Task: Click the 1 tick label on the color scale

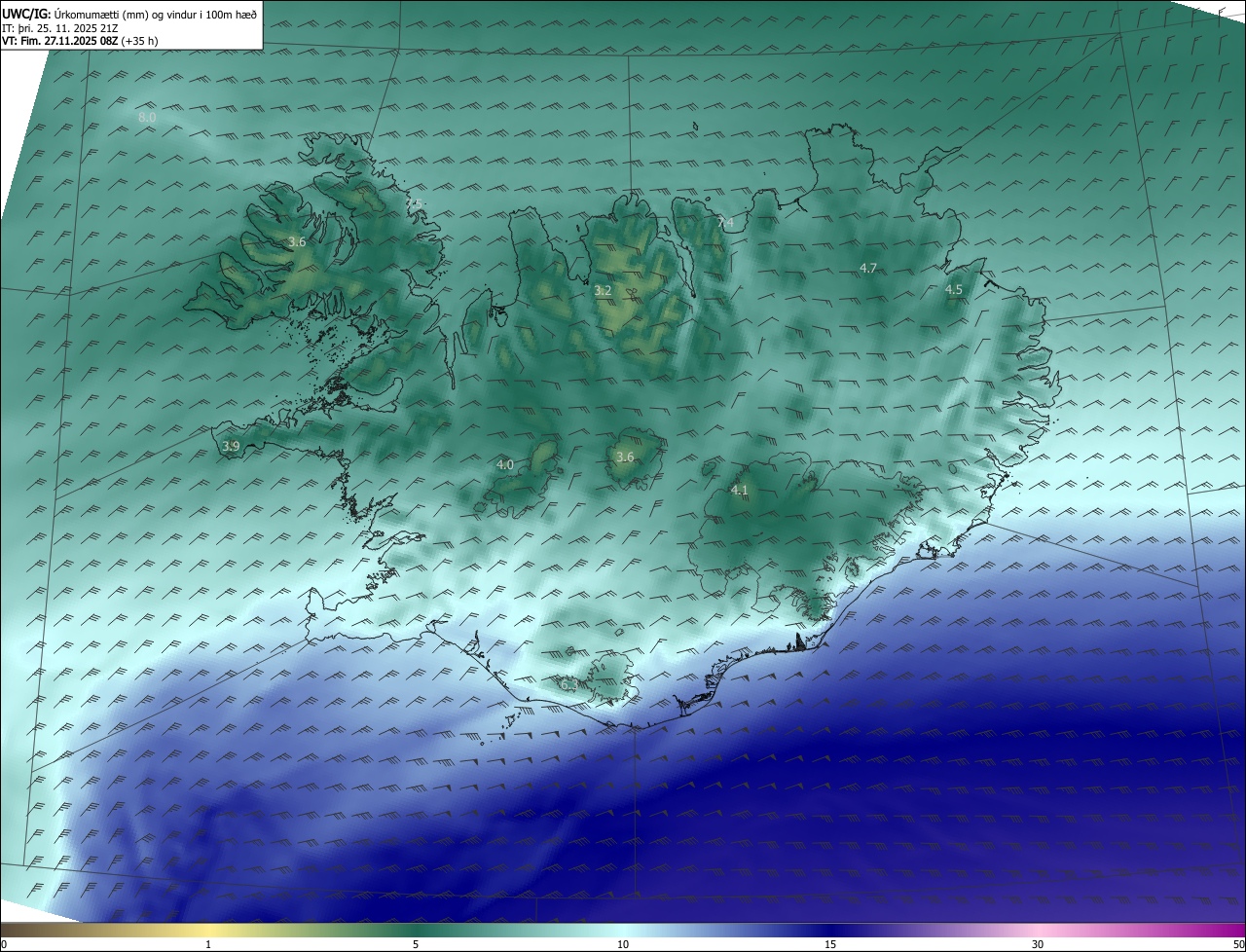Action: (208, 944)
